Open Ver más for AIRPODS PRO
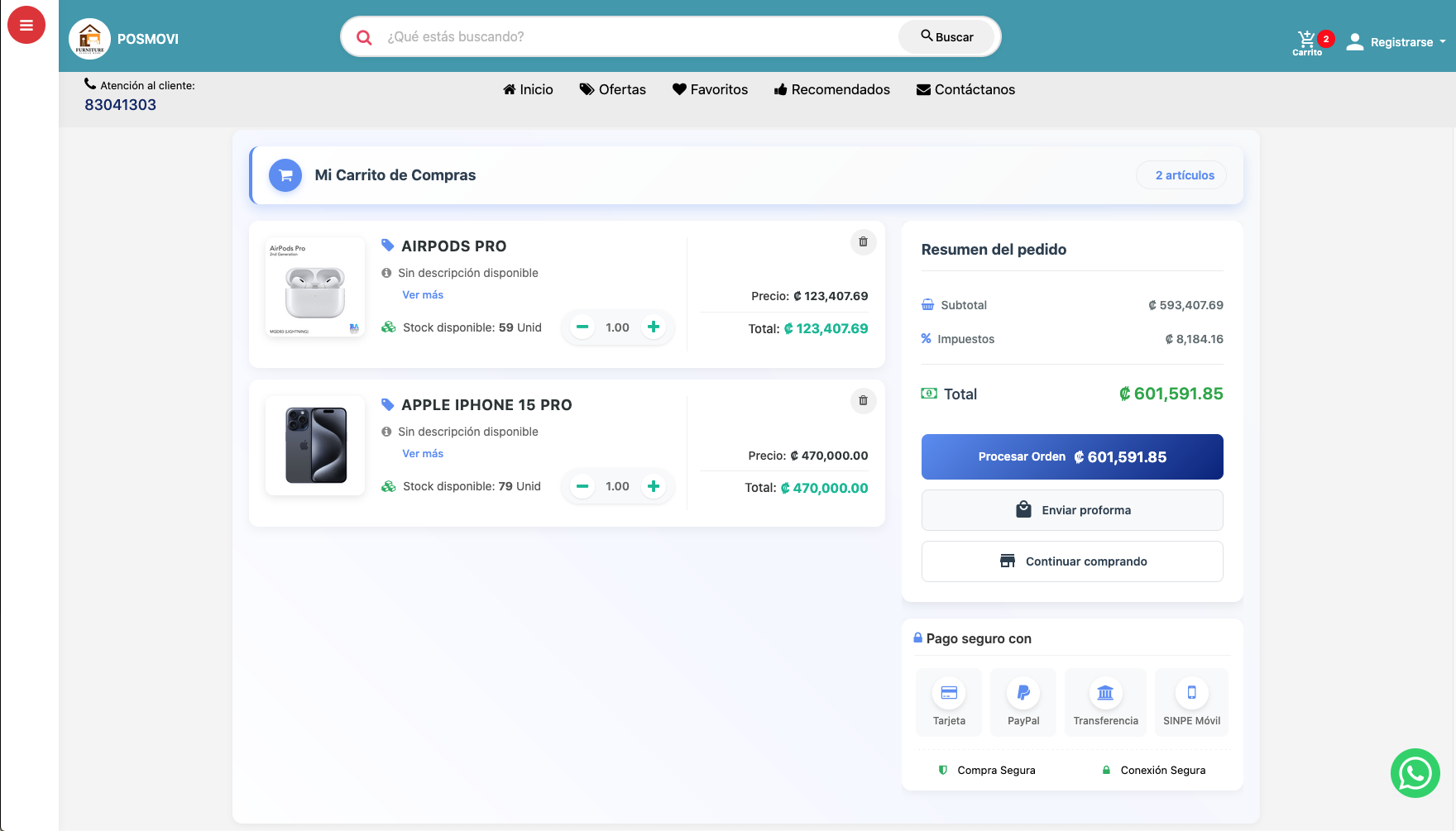Image resolution: width=1456 pixels, height=831 pixels. (422, 294)
